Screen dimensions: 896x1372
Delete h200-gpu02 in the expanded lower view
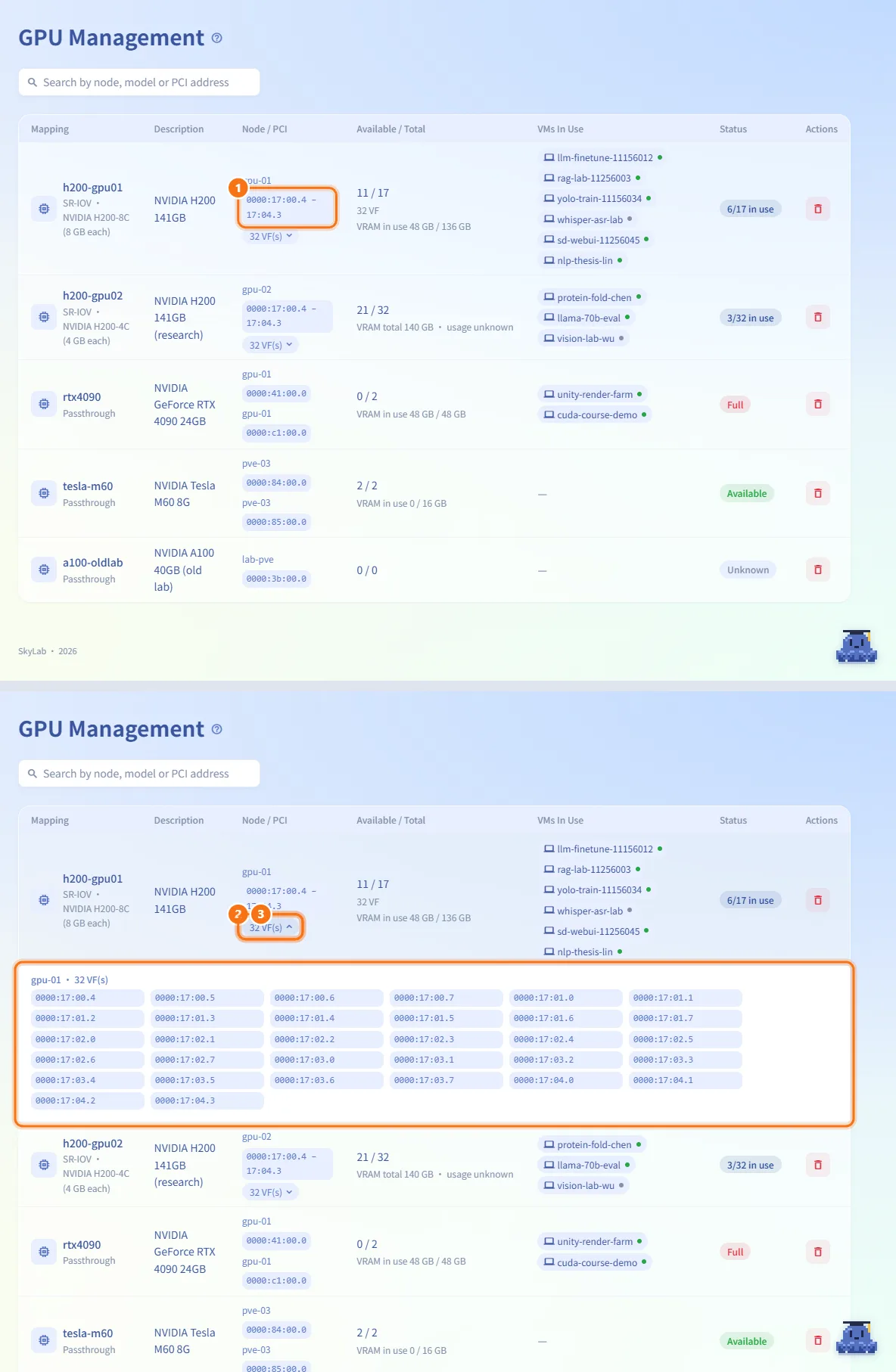(x=818, y=1165)
